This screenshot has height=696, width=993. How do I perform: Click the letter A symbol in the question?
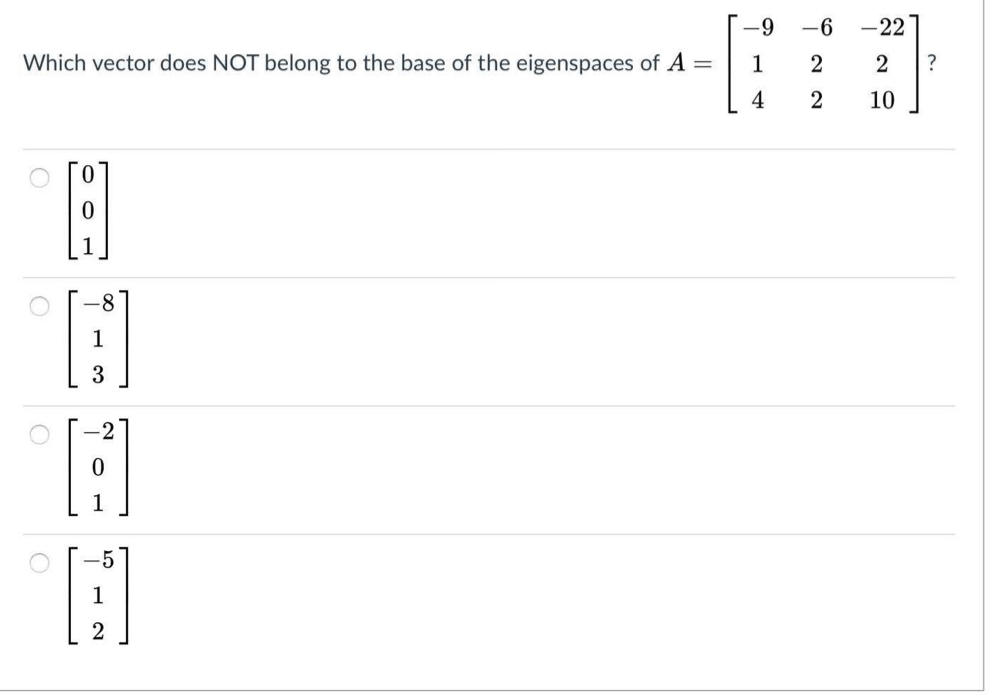[x=676, y=63]
